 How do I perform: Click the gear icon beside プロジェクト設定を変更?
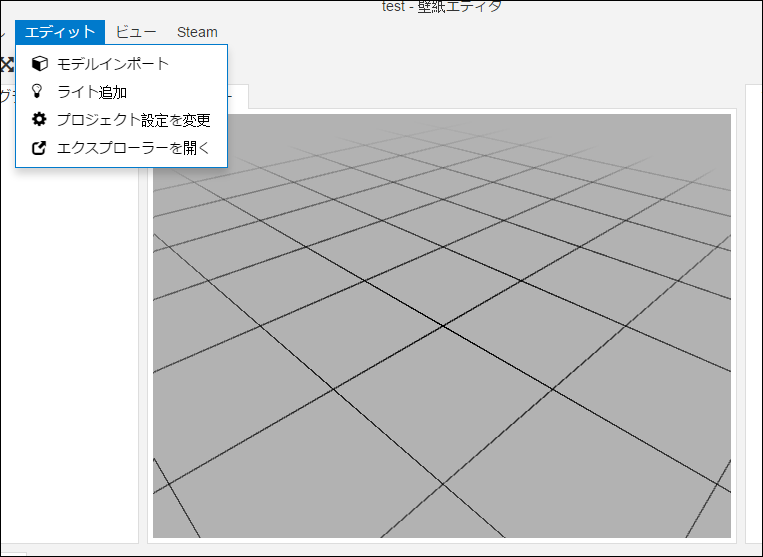tap(39, 119)
